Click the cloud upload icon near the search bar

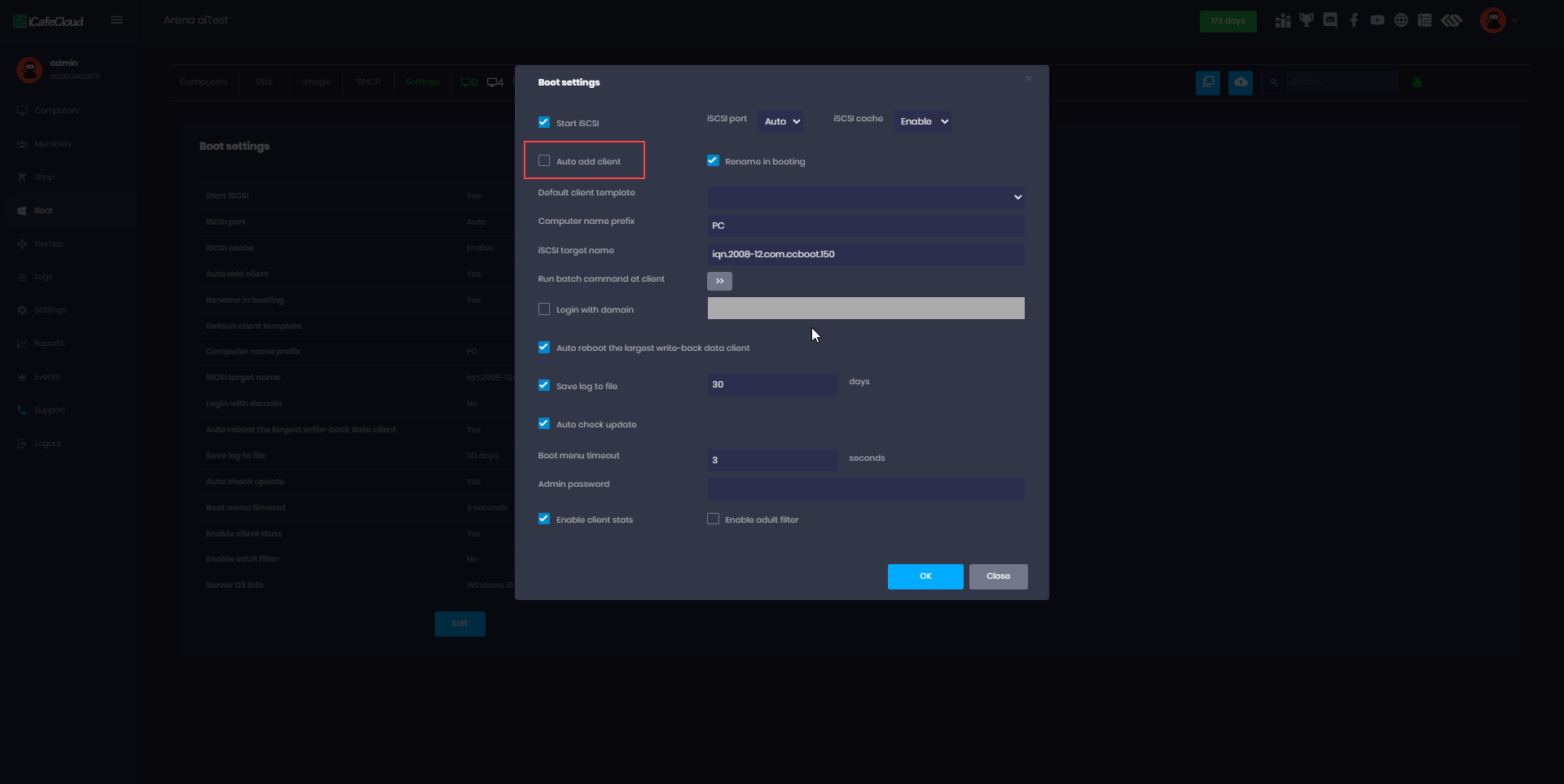click(x=1241, y=82)
